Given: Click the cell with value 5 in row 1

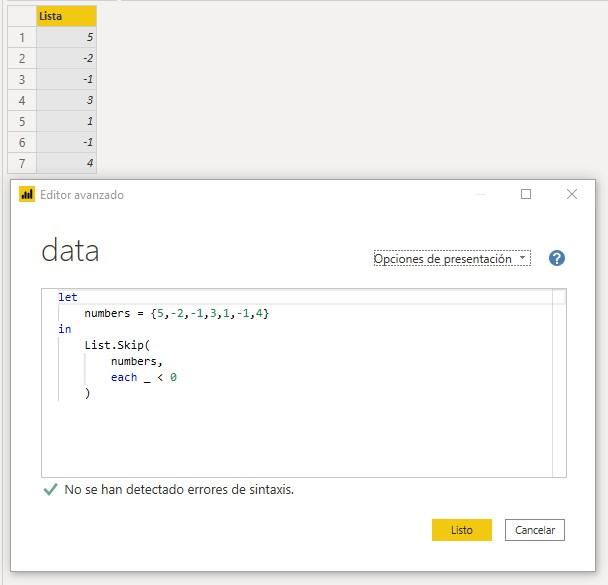Looking at the screenshot, I should 66,38.
